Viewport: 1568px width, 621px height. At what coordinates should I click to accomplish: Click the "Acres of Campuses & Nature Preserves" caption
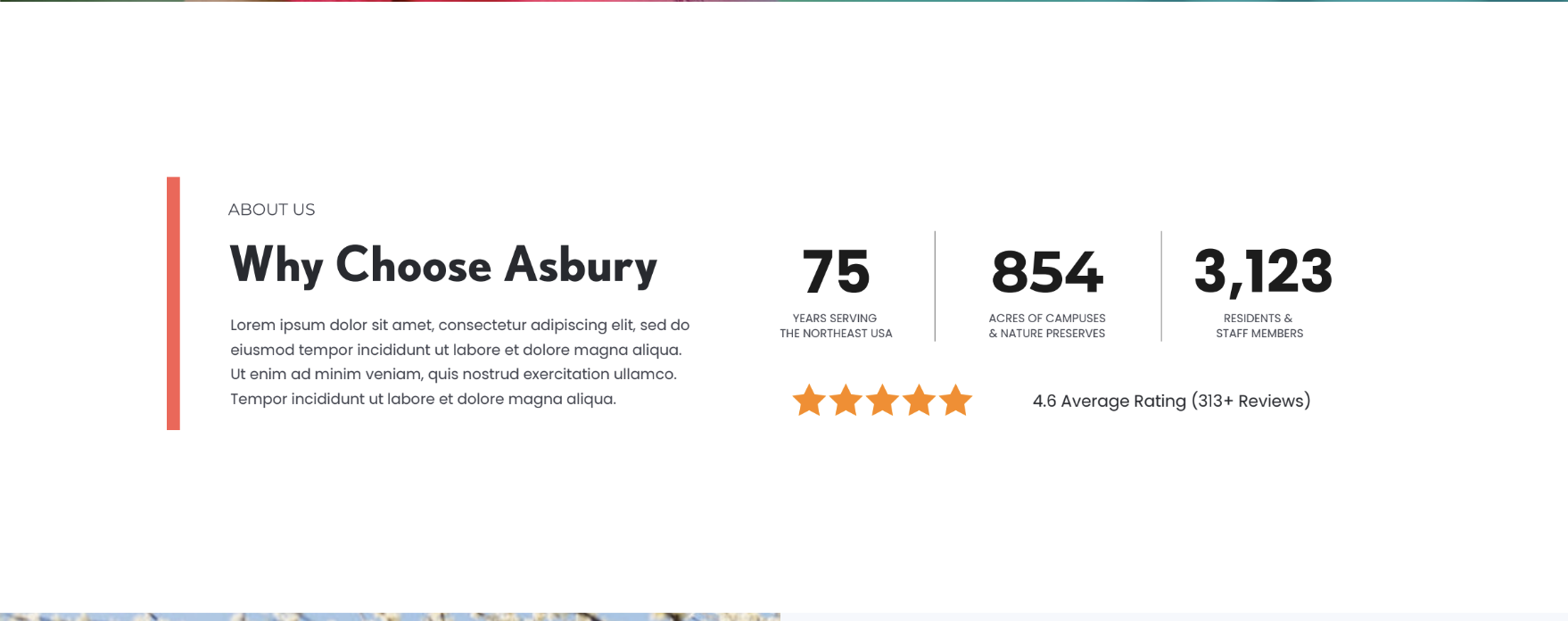pos(1047,326)
